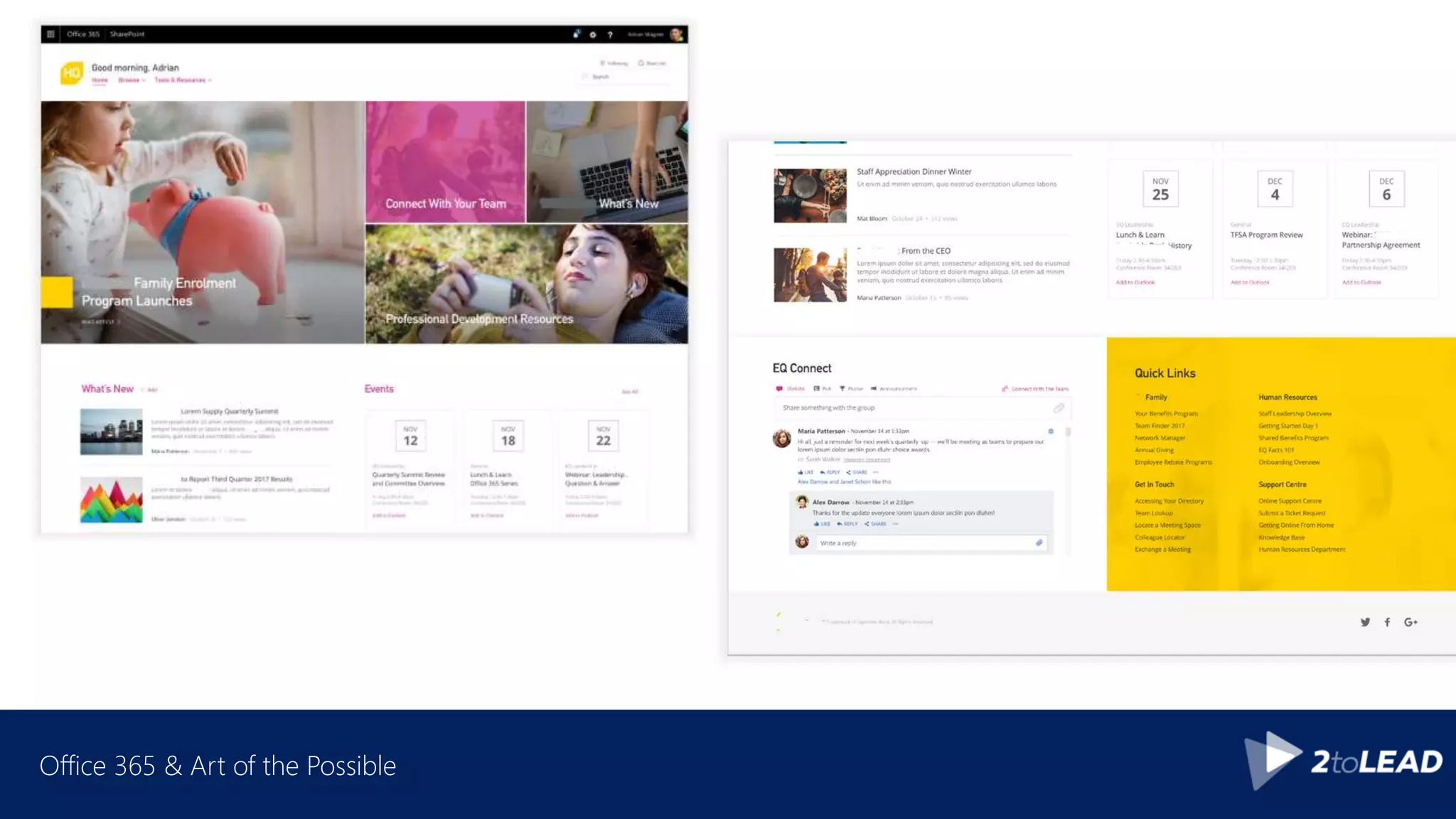Open the settings gear in top bar

(593, 34)
